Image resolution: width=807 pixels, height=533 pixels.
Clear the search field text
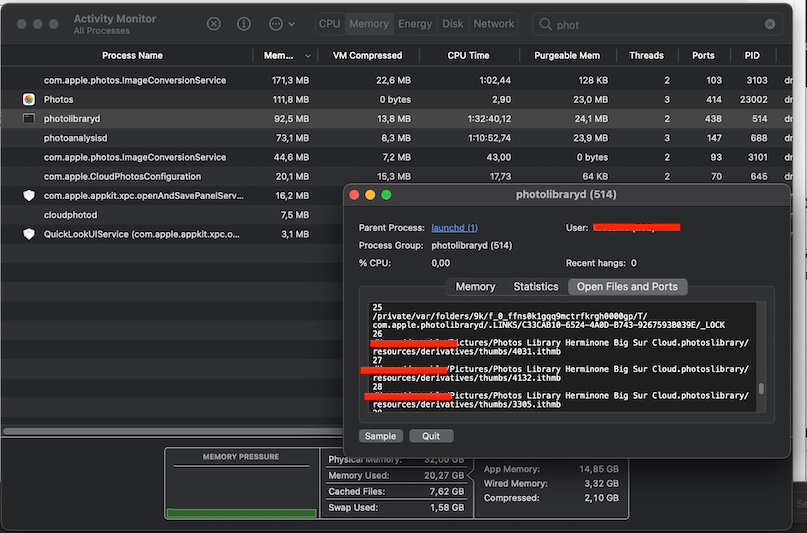click(x=770, y=24)
